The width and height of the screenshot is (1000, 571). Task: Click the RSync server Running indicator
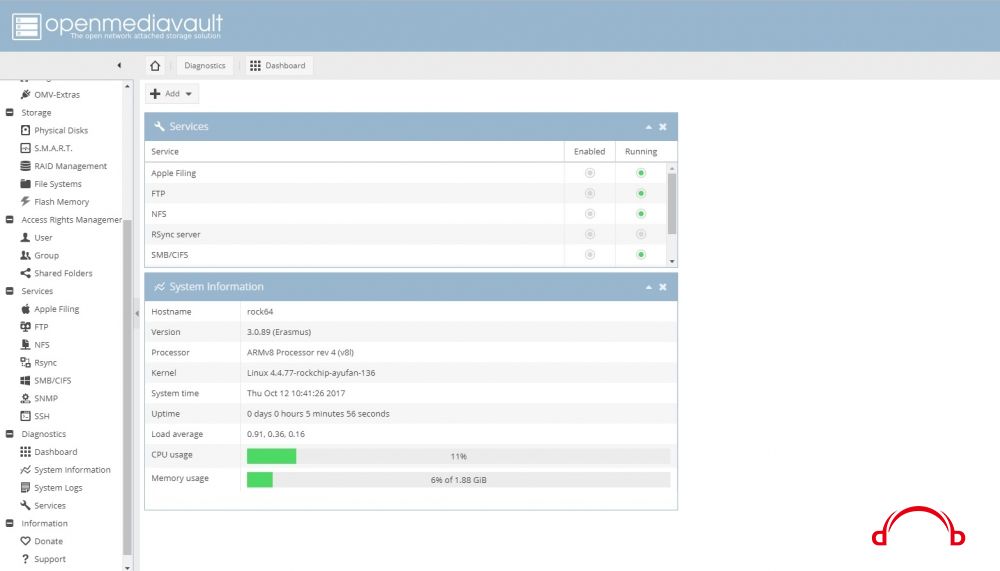pos(641,234)
